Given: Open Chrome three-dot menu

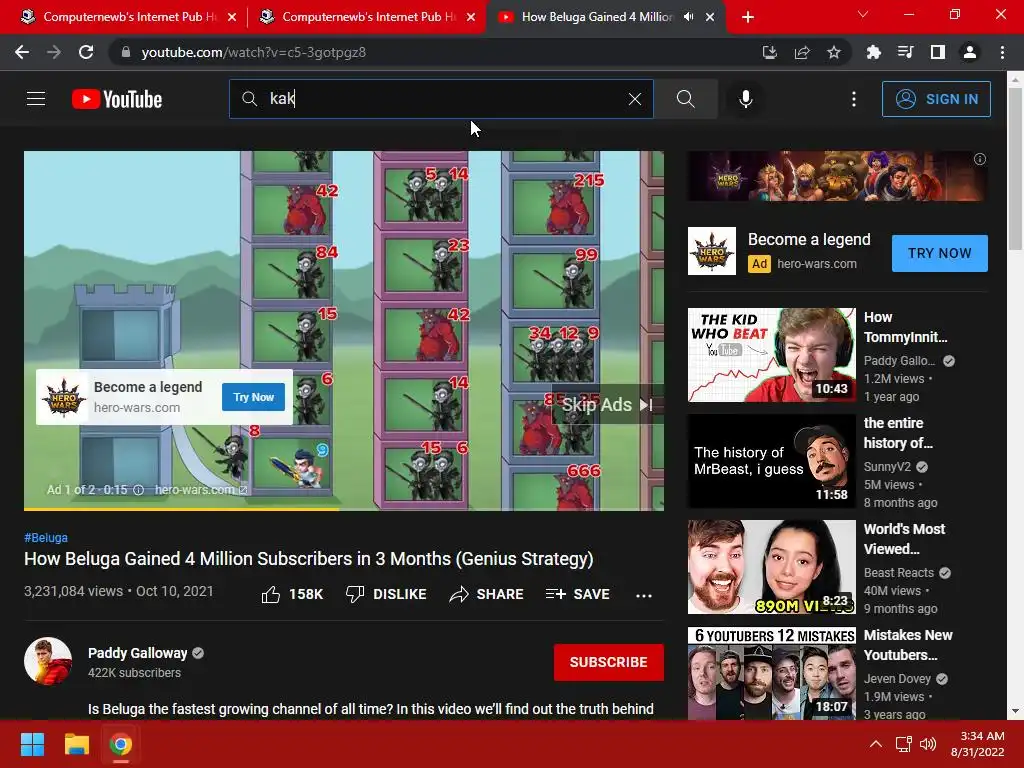Looking at the screenshot, I should click(1002, 52).
